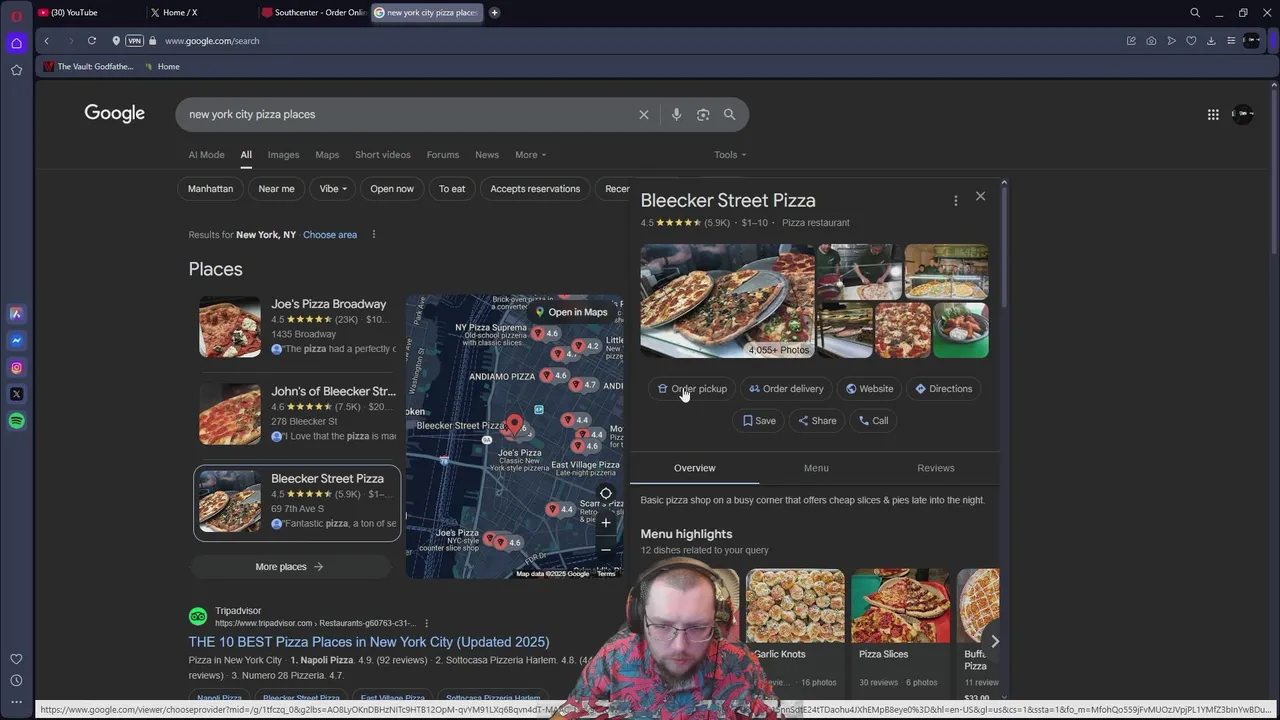Click Open in Maps button
Image resolution: width=1280 pixels, height=720 pixels.
tap(571, 312)
